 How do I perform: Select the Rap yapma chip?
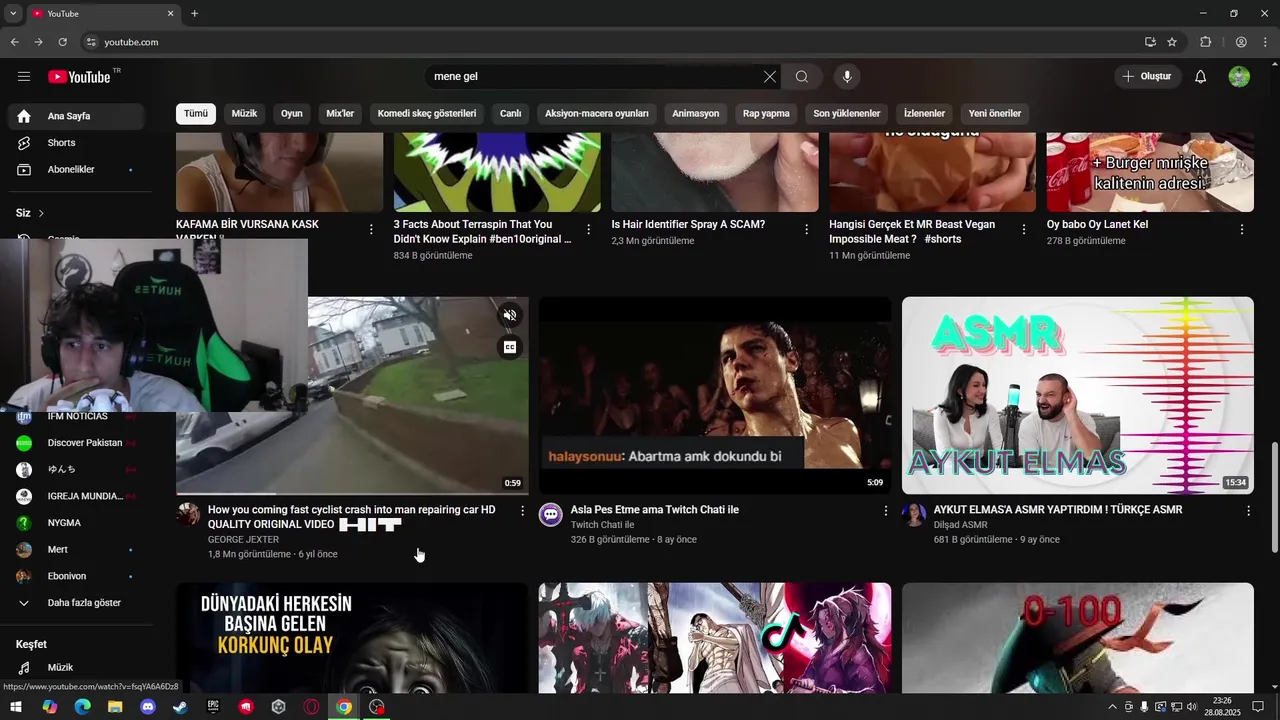coord(766,114)
